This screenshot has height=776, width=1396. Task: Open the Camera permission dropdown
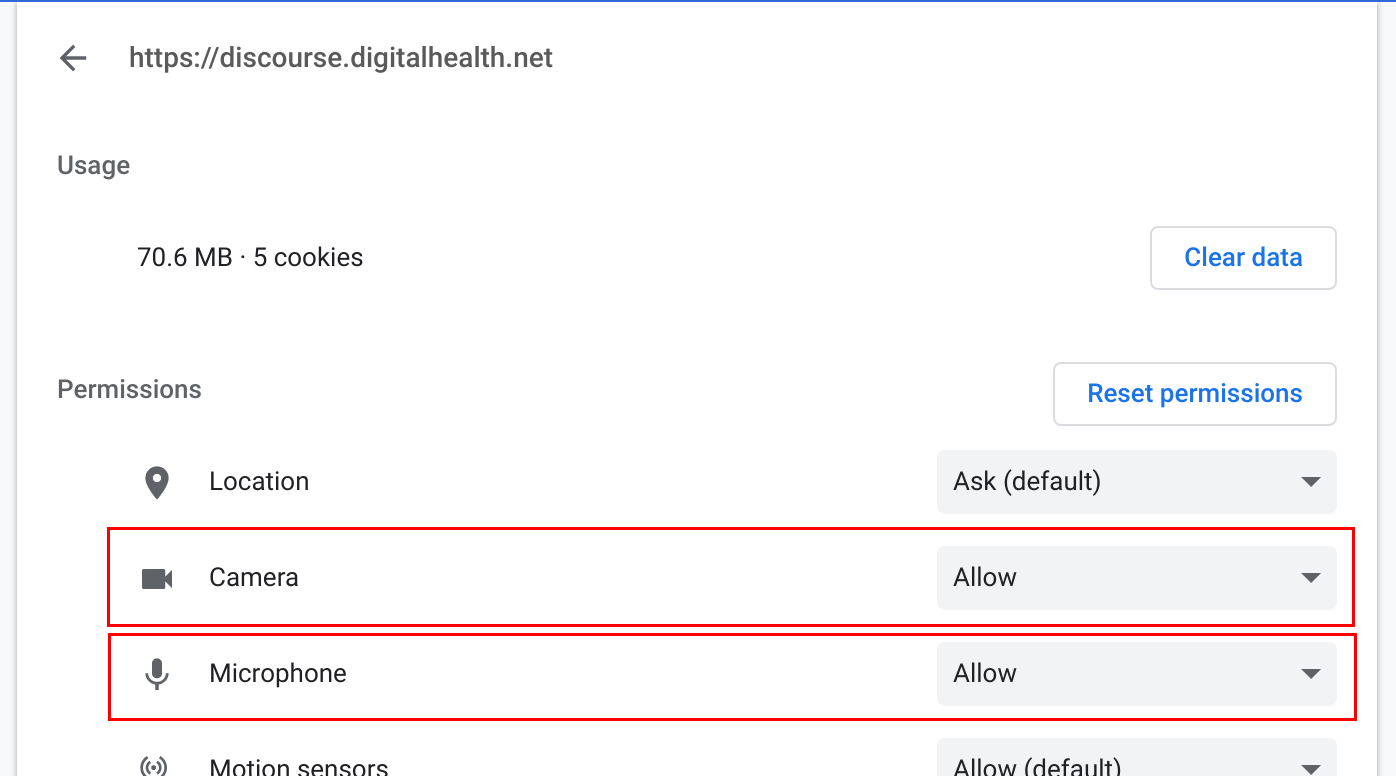tap(1136, 578)
